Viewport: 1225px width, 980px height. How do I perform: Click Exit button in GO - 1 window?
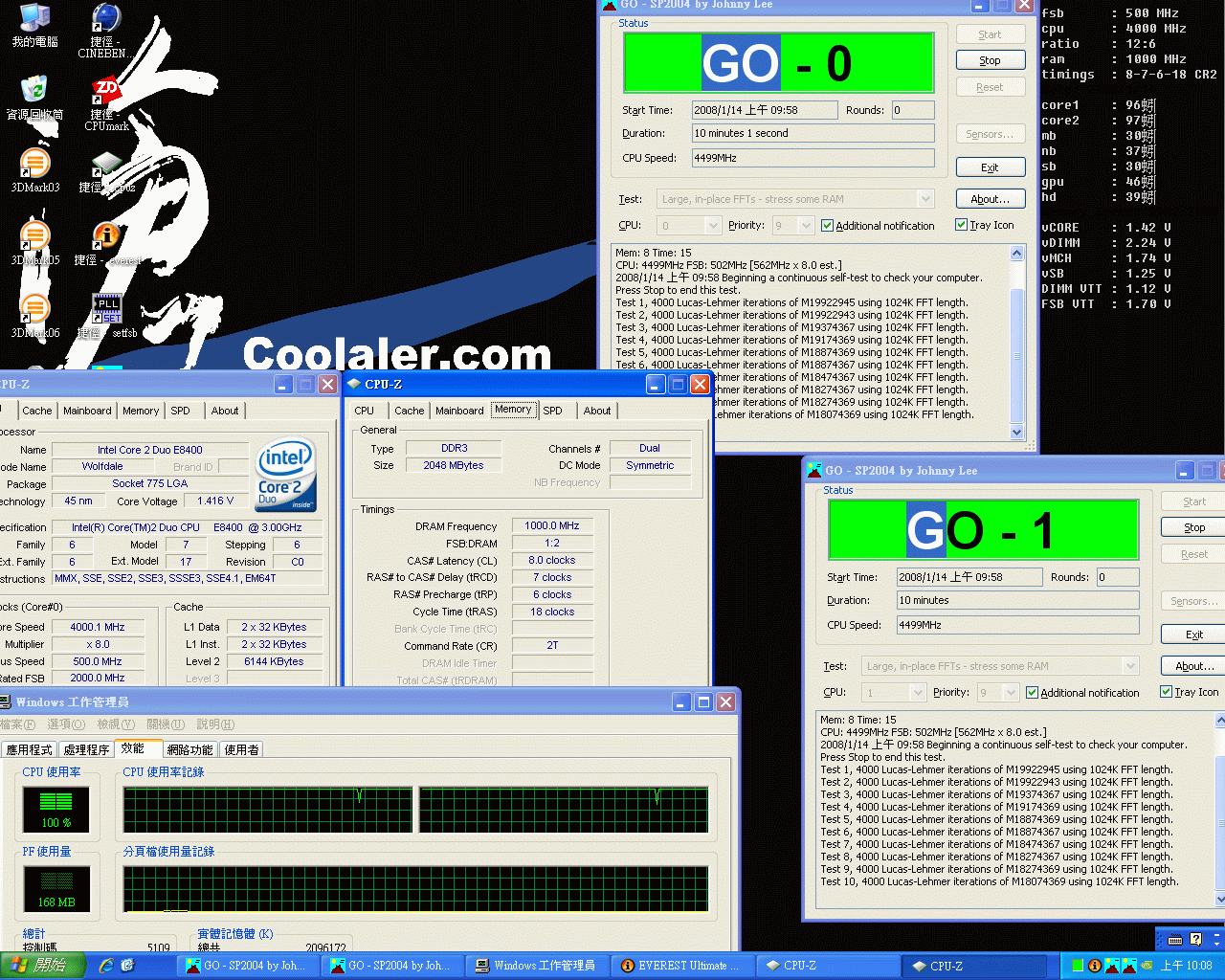tap(1194, 635)
